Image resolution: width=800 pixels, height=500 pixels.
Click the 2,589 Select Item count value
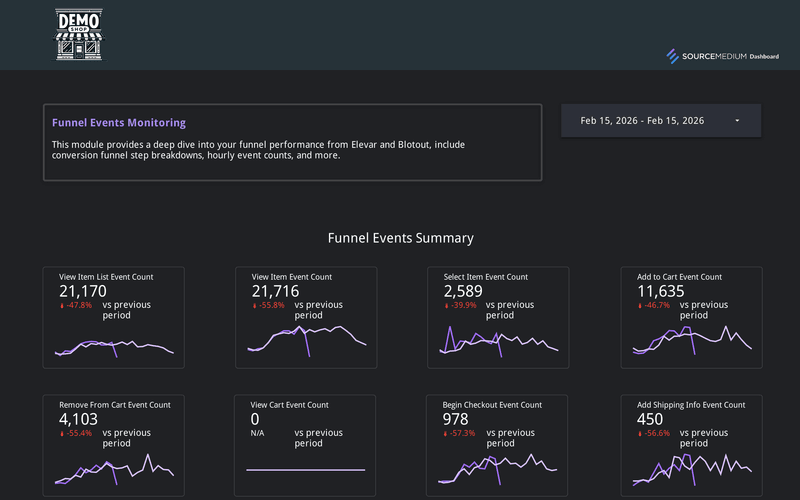(x=463, y=291)
